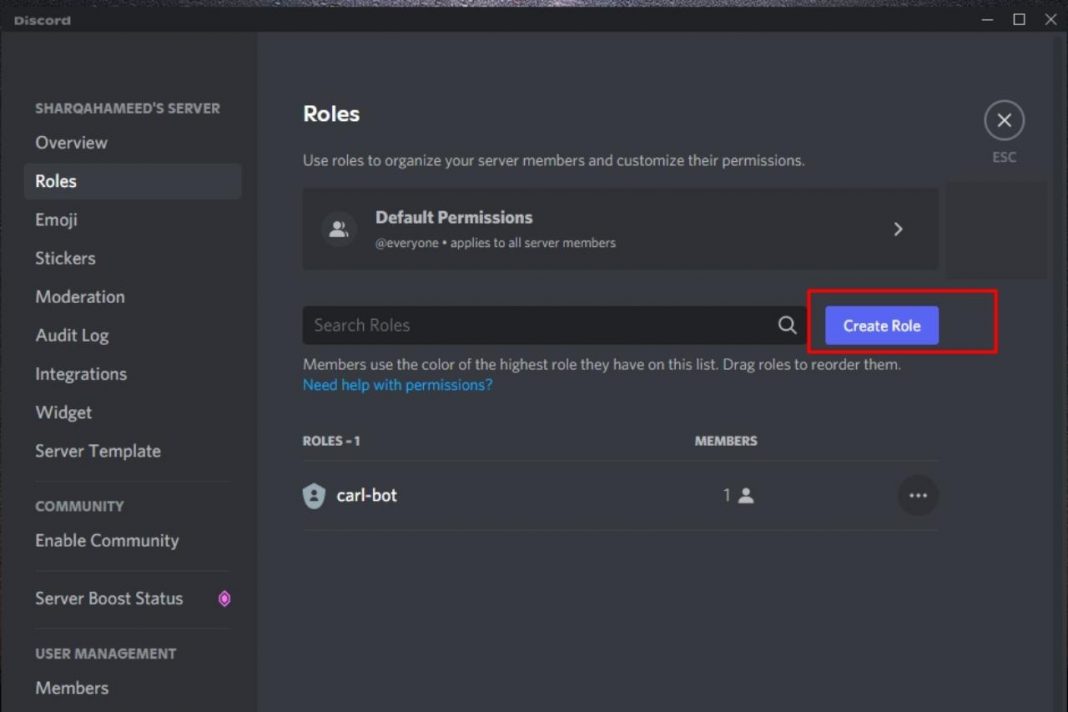This screenshot has height=712, width=1068.
Task: Click the Discord logo in the title bar
Action: pos(40,20)
